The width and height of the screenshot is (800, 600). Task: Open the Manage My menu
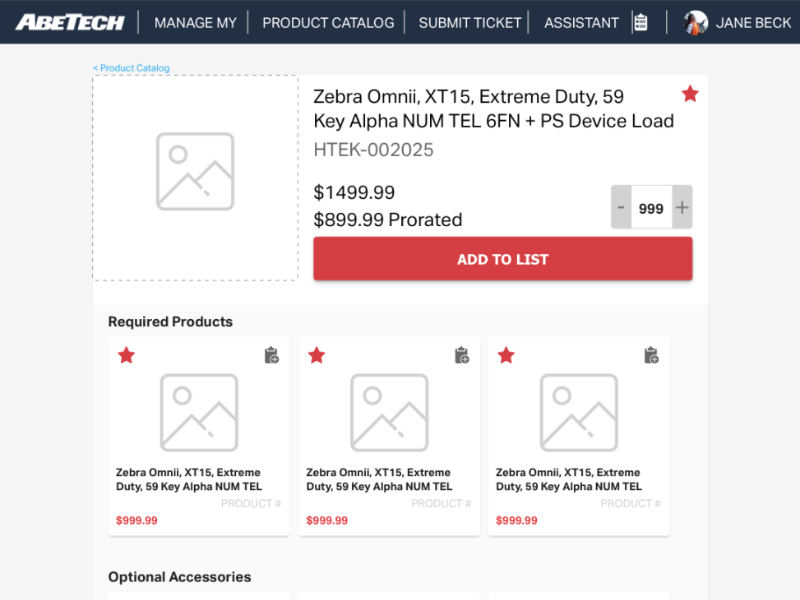196,22
